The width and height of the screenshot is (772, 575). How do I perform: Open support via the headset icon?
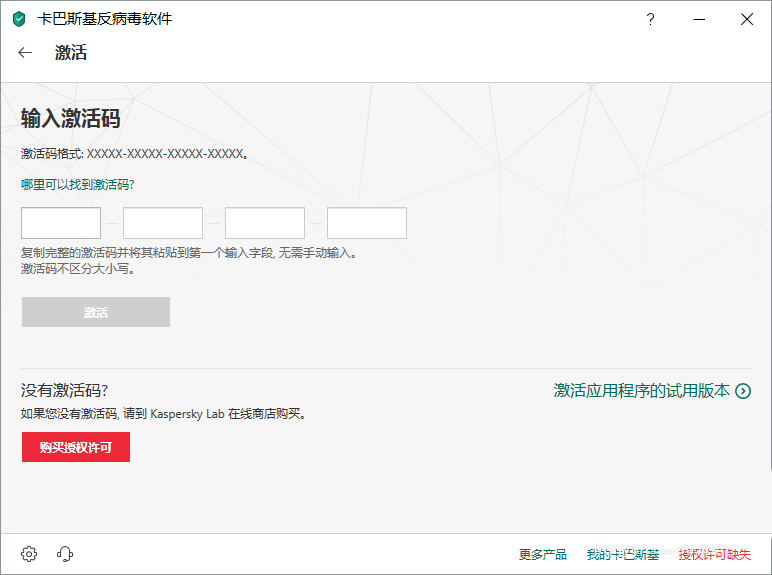coord(65,554)
